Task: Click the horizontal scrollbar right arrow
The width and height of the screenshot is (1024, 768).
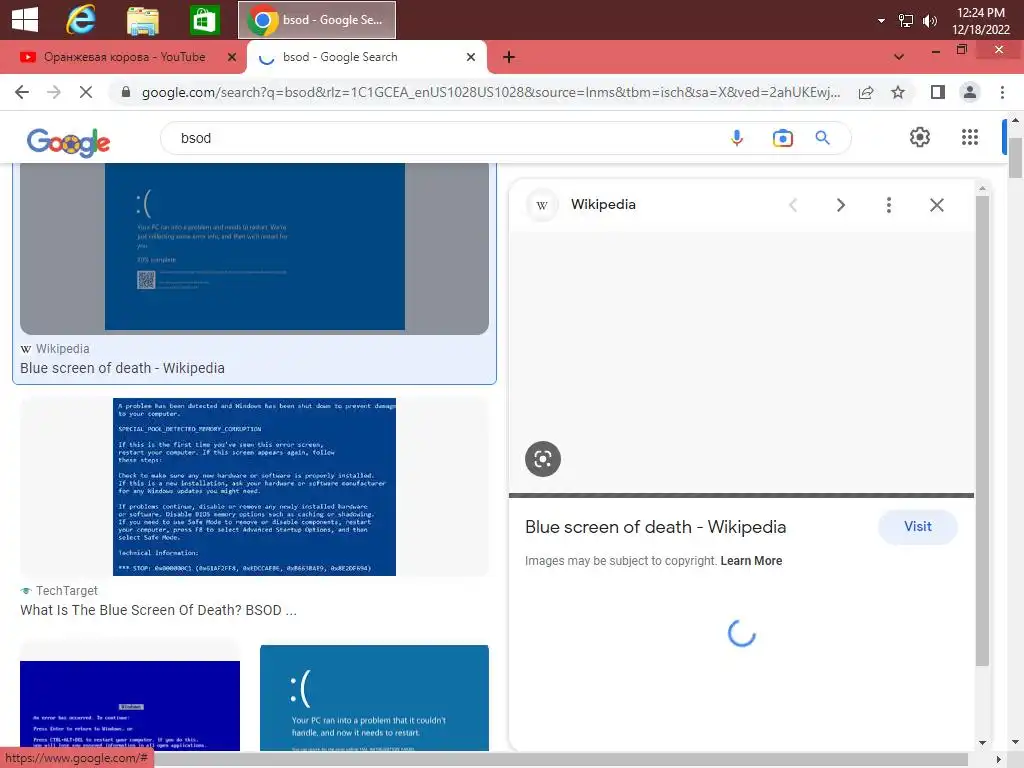Action: [x=999, y=760]
